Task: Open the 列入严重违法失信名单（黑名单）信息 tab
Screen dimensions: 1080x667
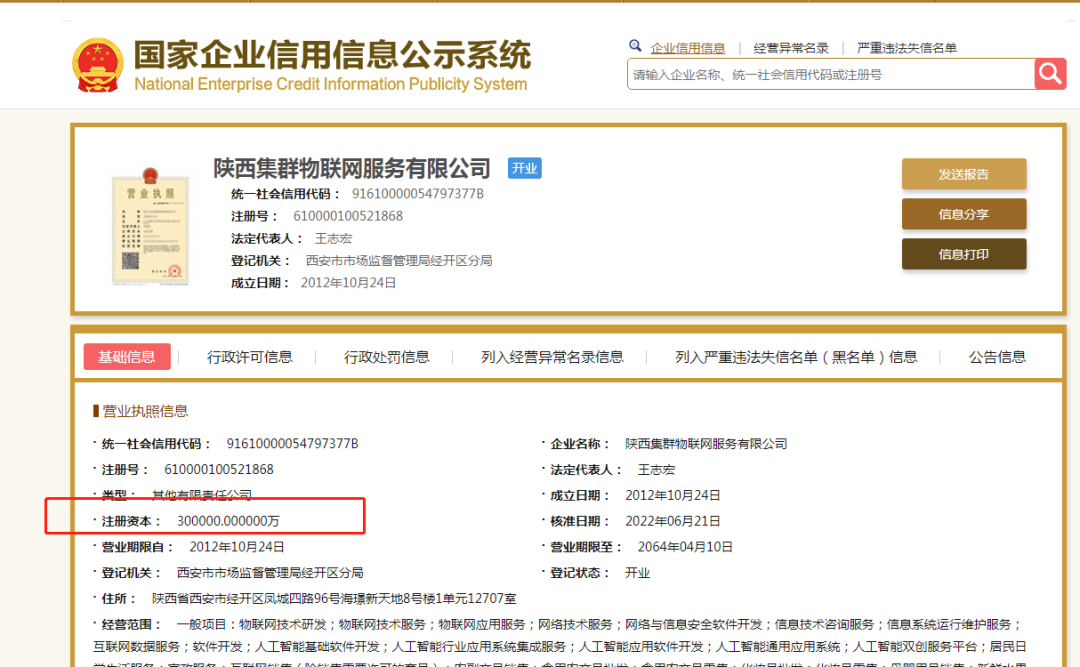Action: (x=796, y=357)
